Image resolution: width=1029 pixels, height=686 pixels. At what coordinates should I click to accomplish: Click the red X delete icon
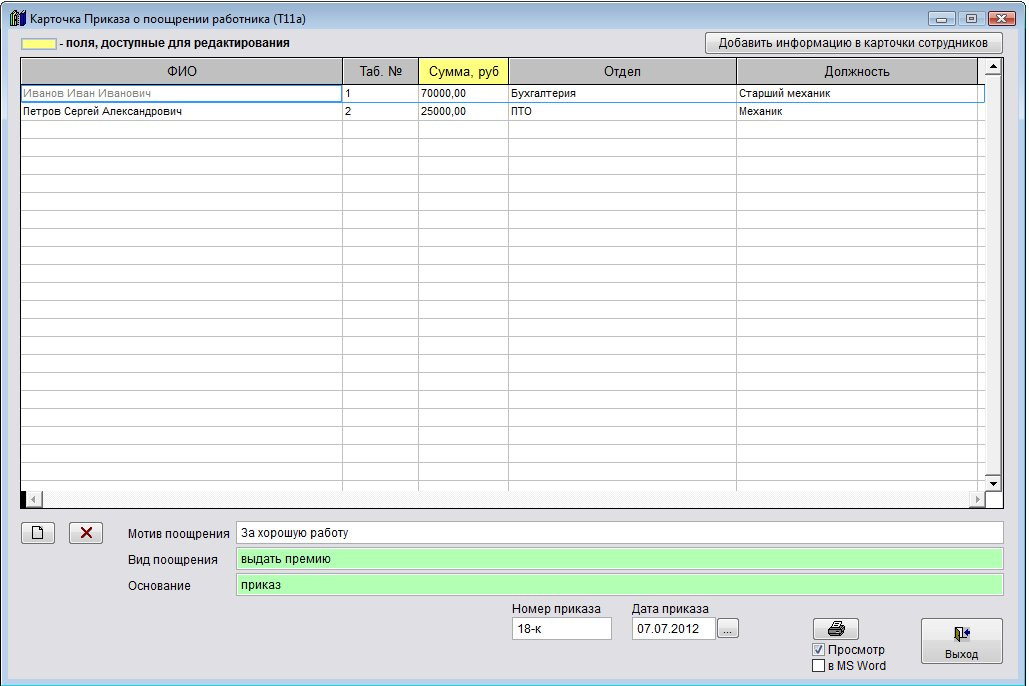coord(86,533)
